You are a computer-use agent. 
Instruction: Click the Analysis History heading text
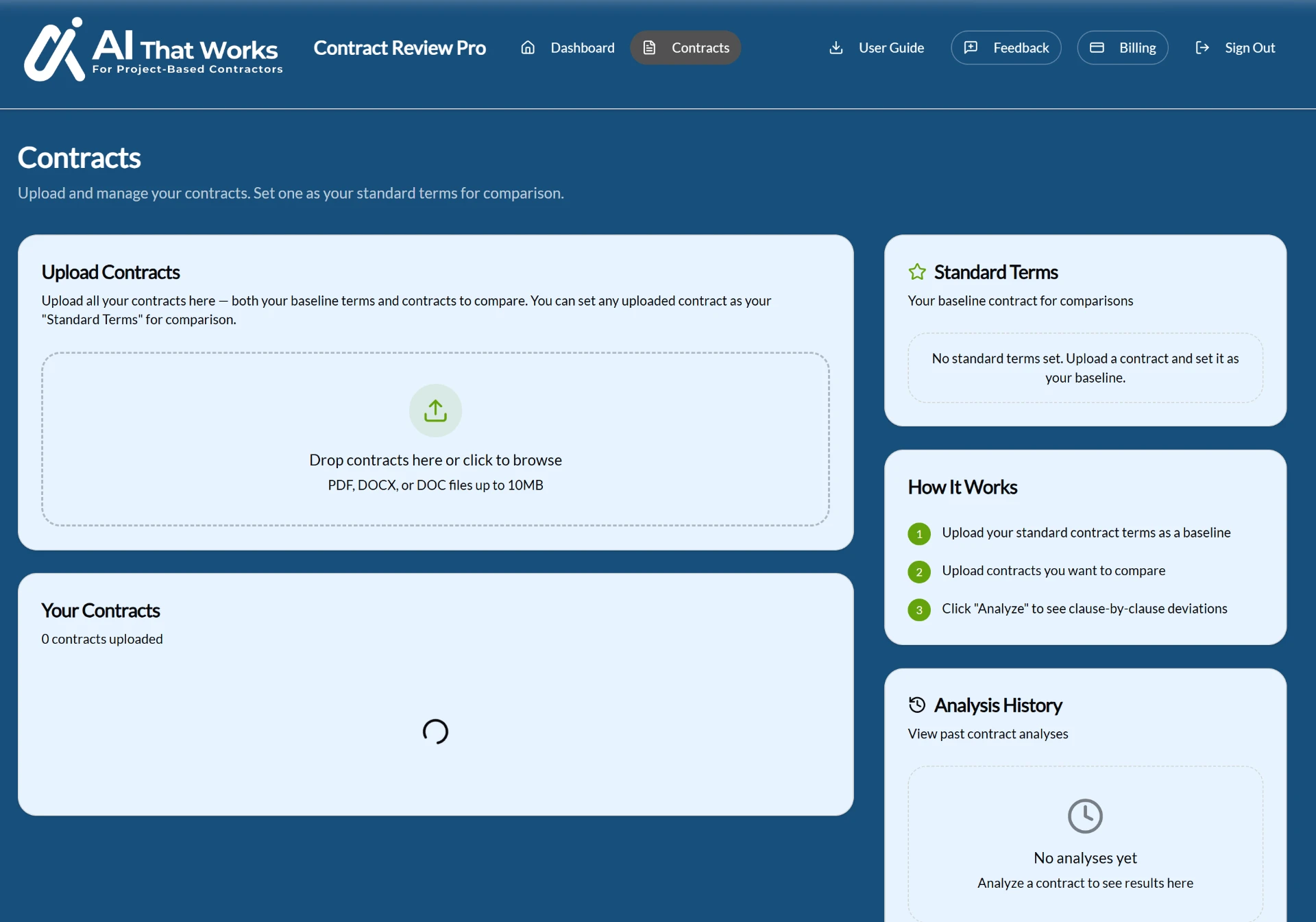tap(998, 705)
